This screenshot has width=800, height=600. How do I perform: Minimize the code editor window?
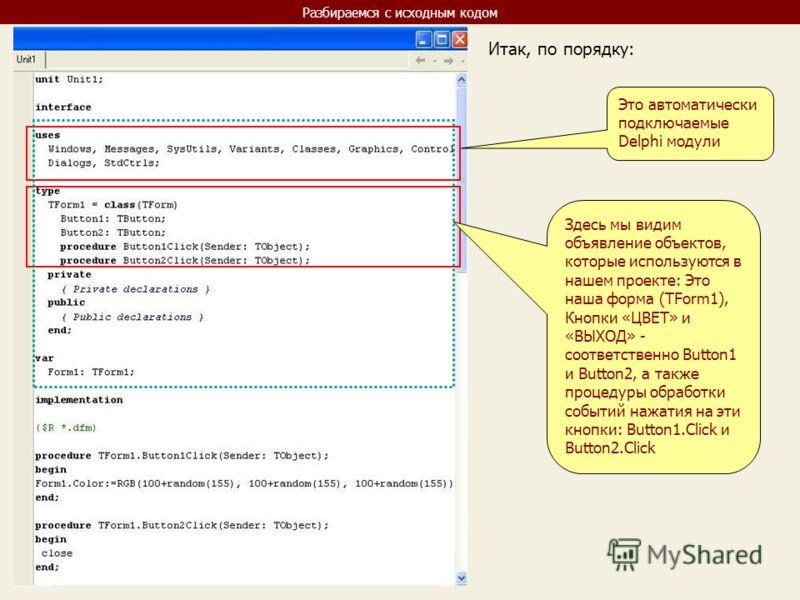(423, 40)
